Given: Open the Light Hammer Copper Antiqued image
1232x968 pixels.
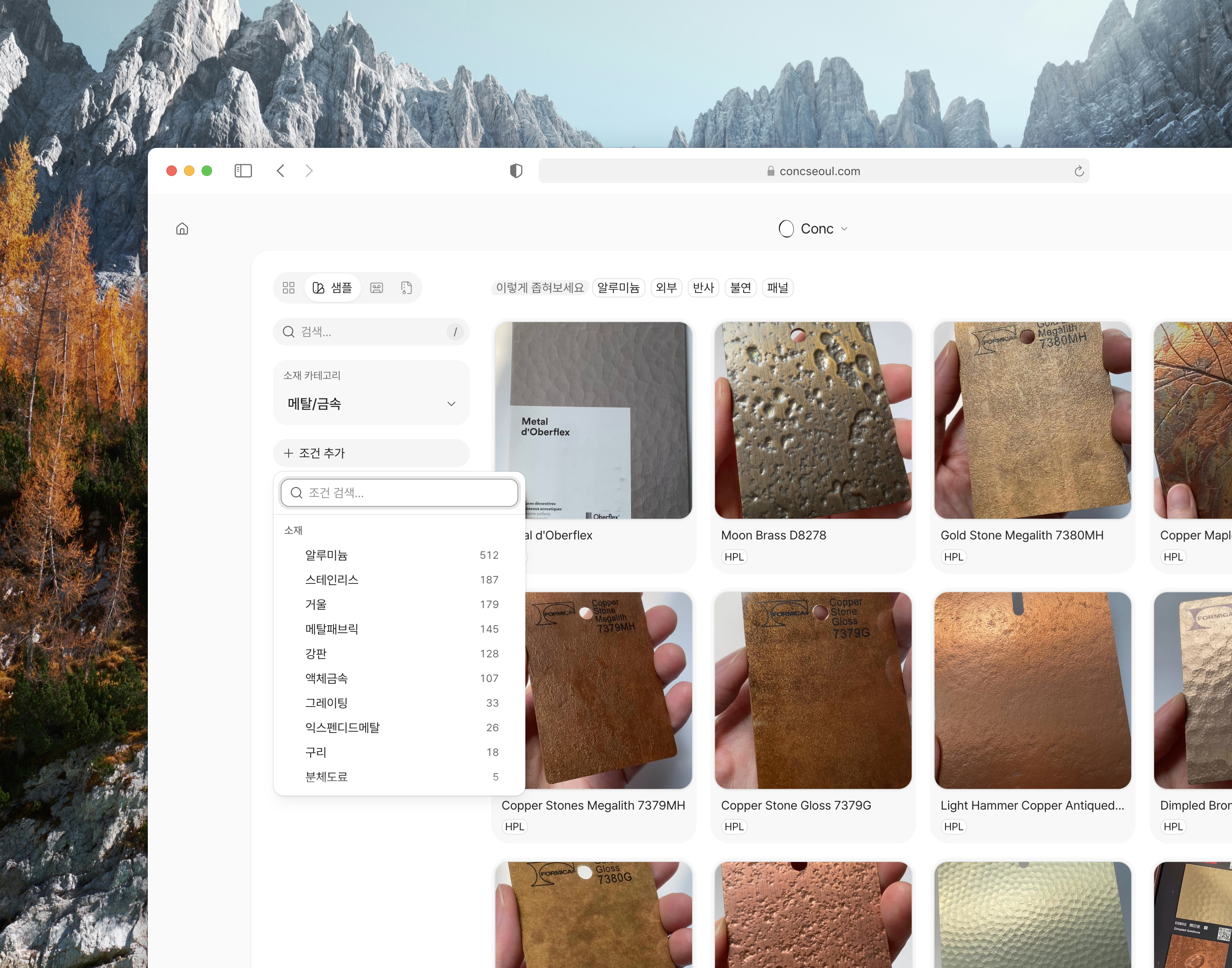Looking at the screenshot, I should (x=1033, y=690).
